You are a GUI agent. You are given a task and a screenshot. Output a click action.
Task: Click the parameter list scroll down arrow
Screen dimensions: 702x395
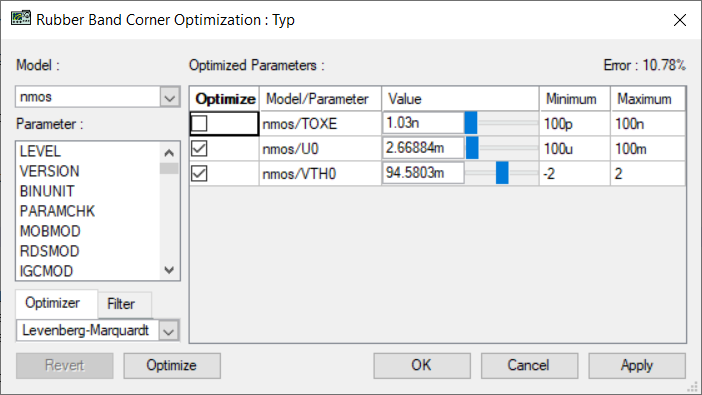pyautogui.click(x=169, y=270)
